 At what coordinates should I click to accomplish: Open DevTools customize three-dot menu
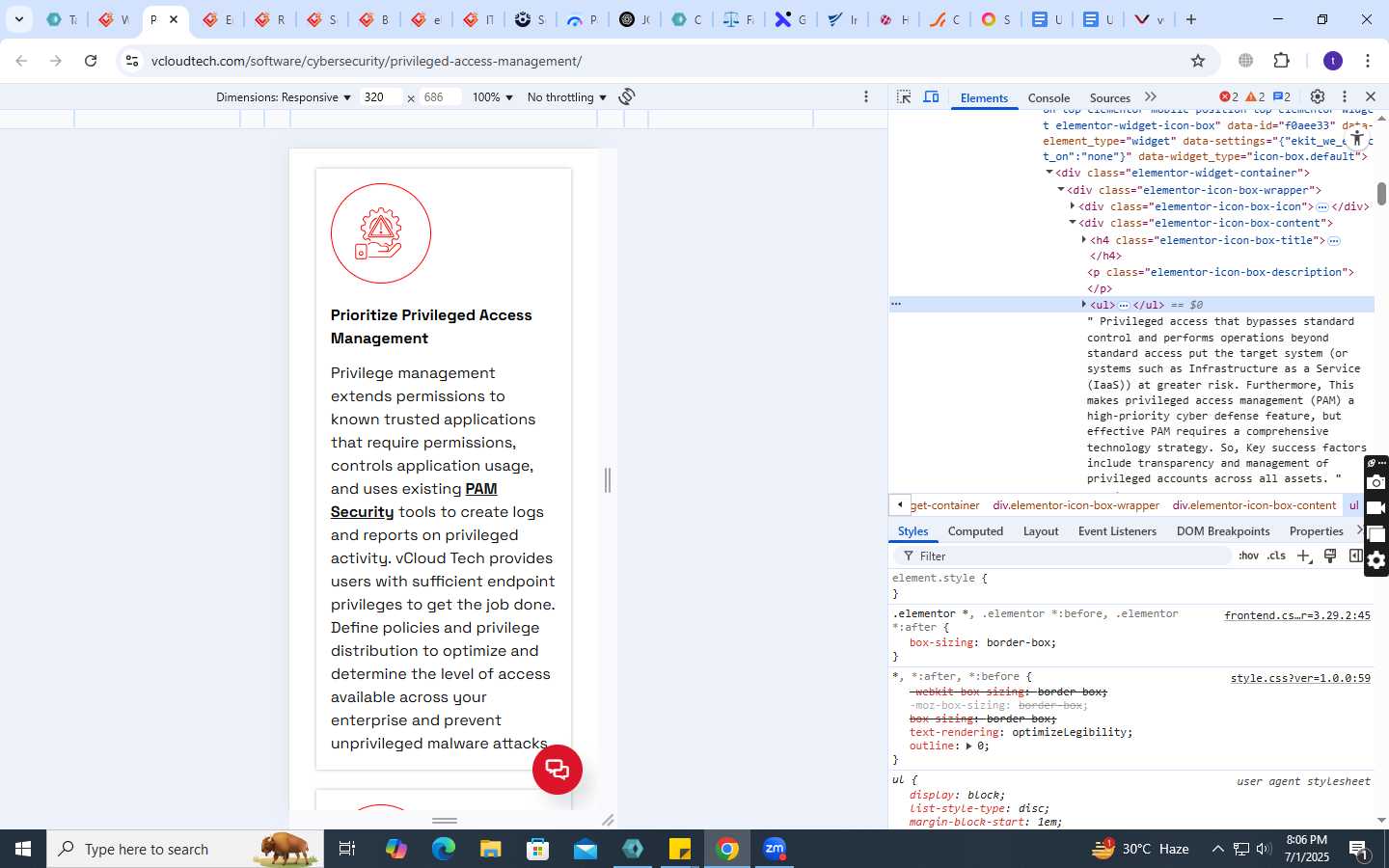coord(1345,96)
